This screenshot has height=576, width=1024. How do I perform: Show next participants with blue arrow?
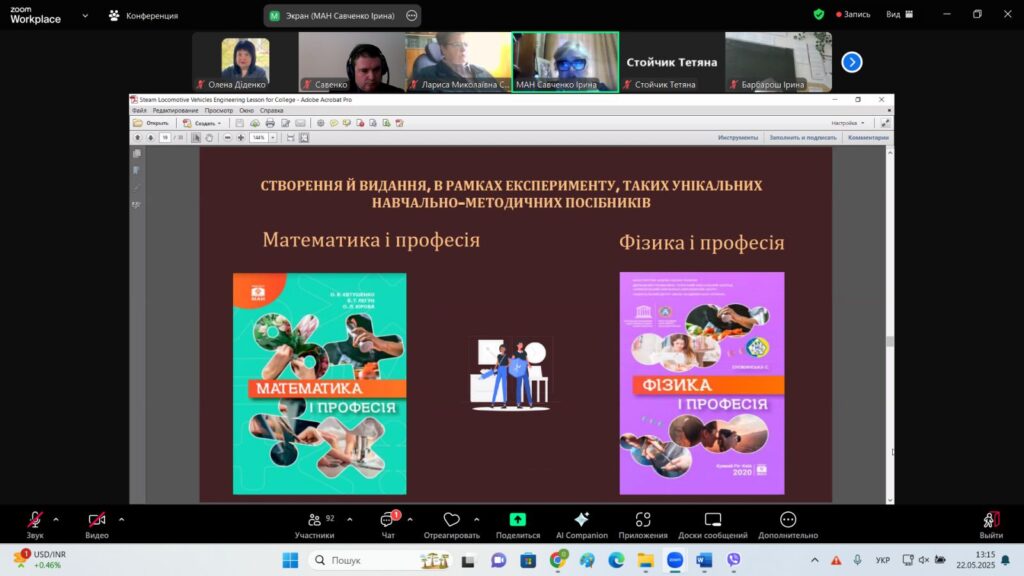[852, 62]
